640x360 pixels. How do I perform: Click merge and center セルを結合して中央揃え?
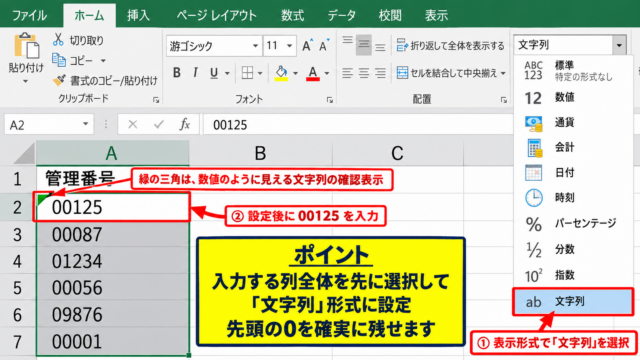point(447,73)
